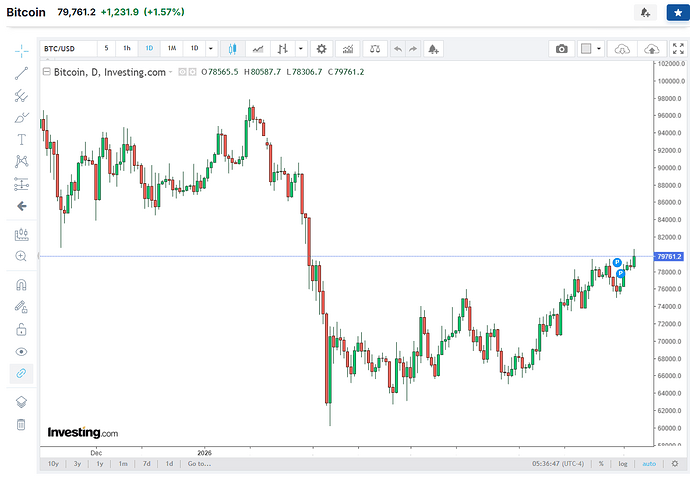Select candlestick chart style

point(232,48)
